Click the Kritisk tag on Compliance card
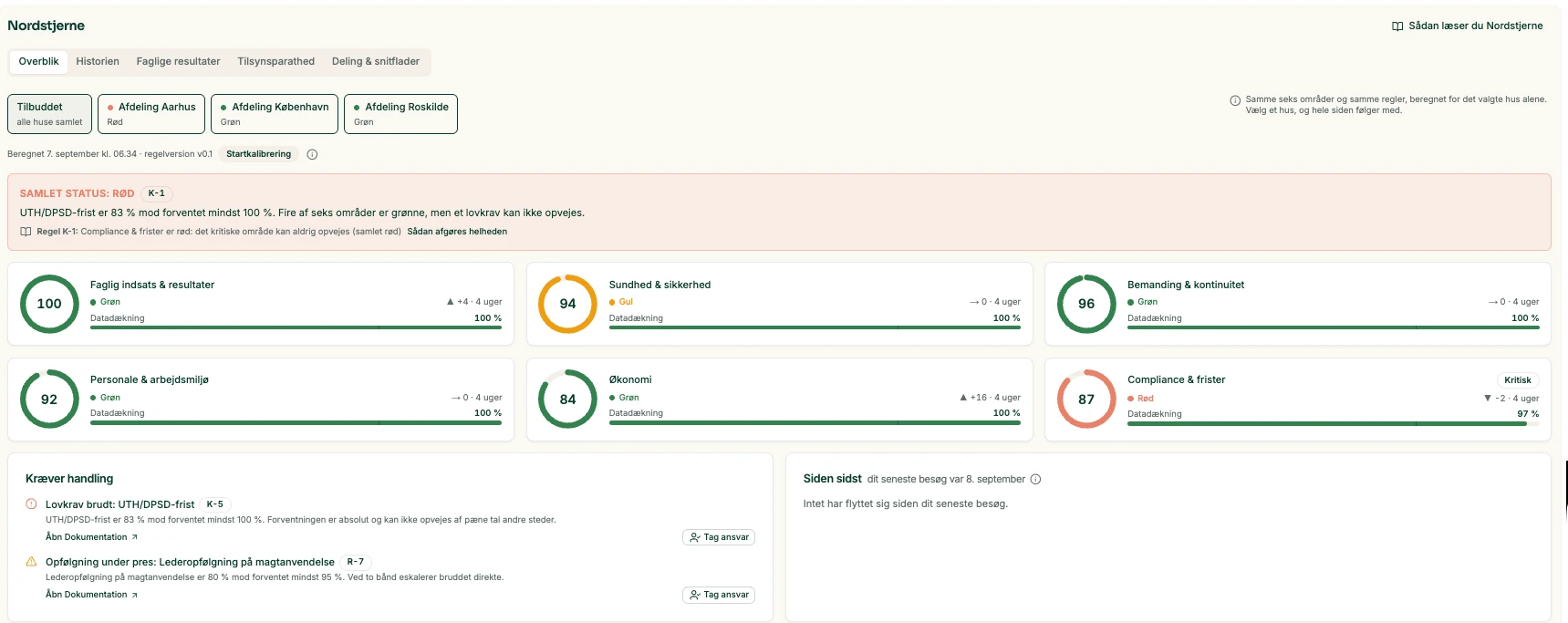The image size is (1568, 623). [1518, 380]
